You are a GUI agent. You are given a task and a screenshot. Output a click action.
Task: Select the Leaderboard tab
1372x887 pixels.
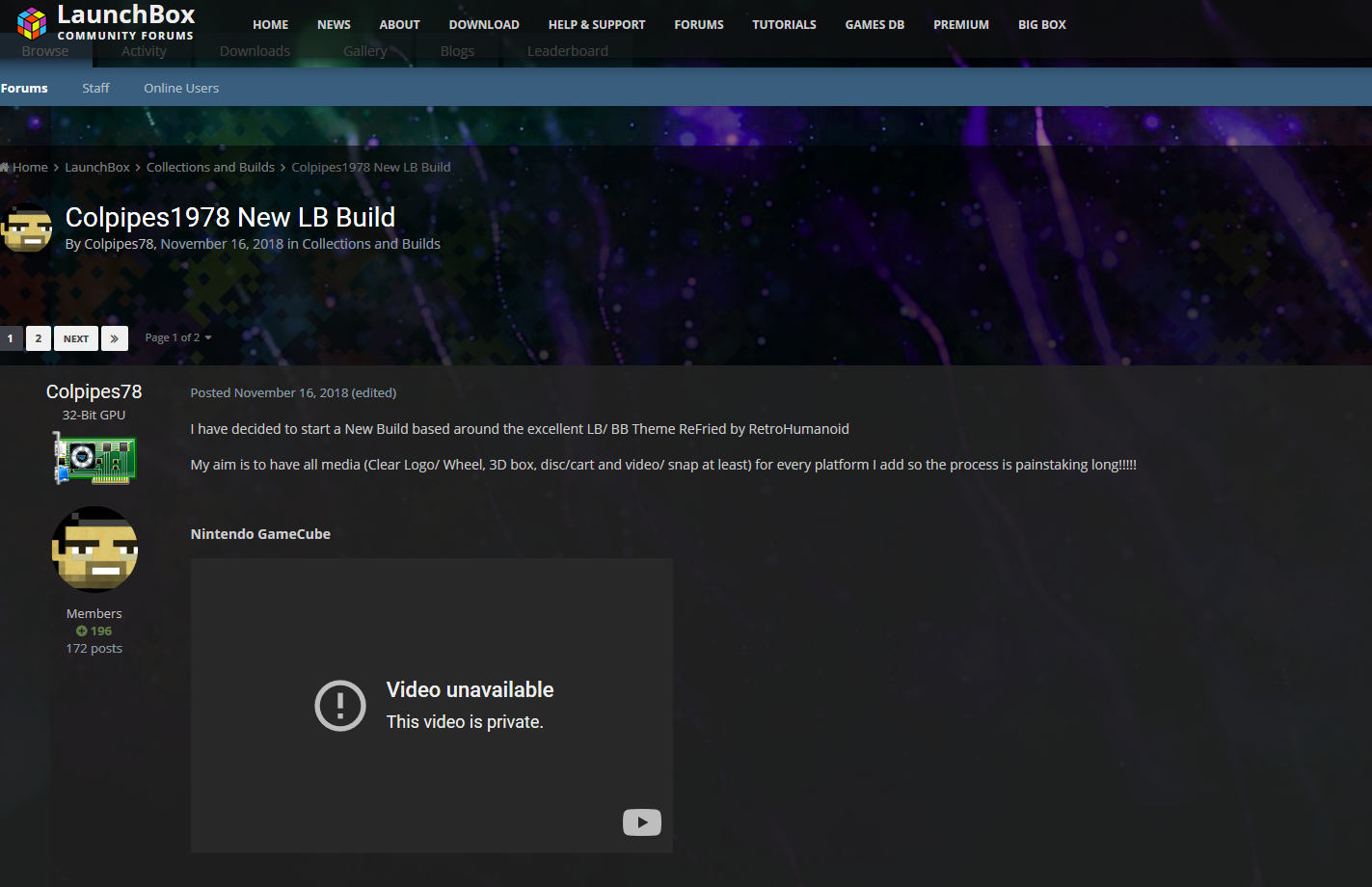click(567, 51)
